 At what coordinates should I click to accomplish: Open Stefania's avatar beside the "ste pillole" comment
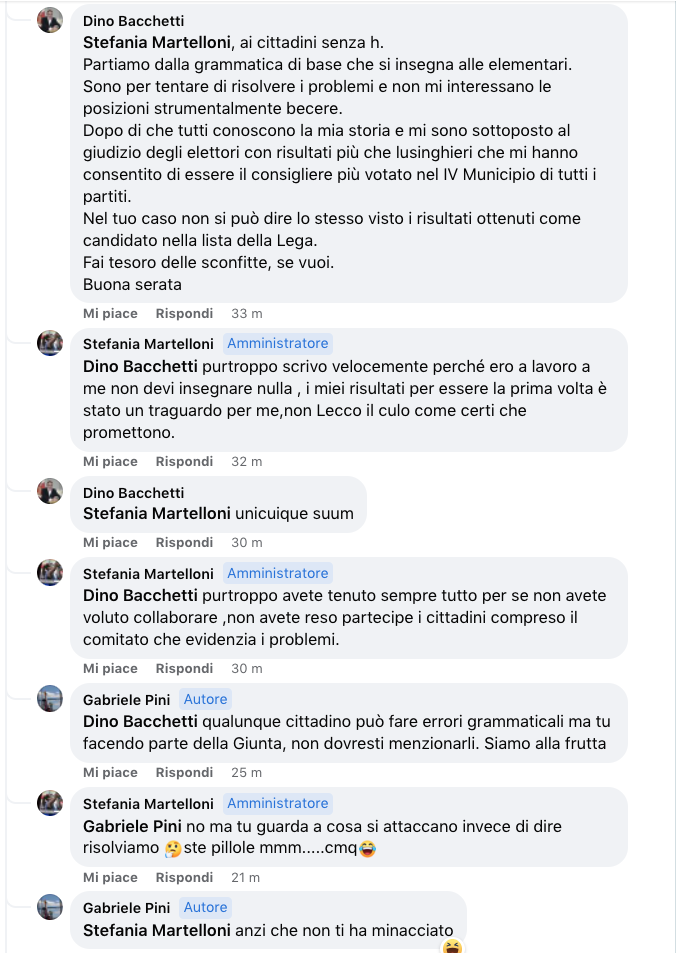[50, 803]
